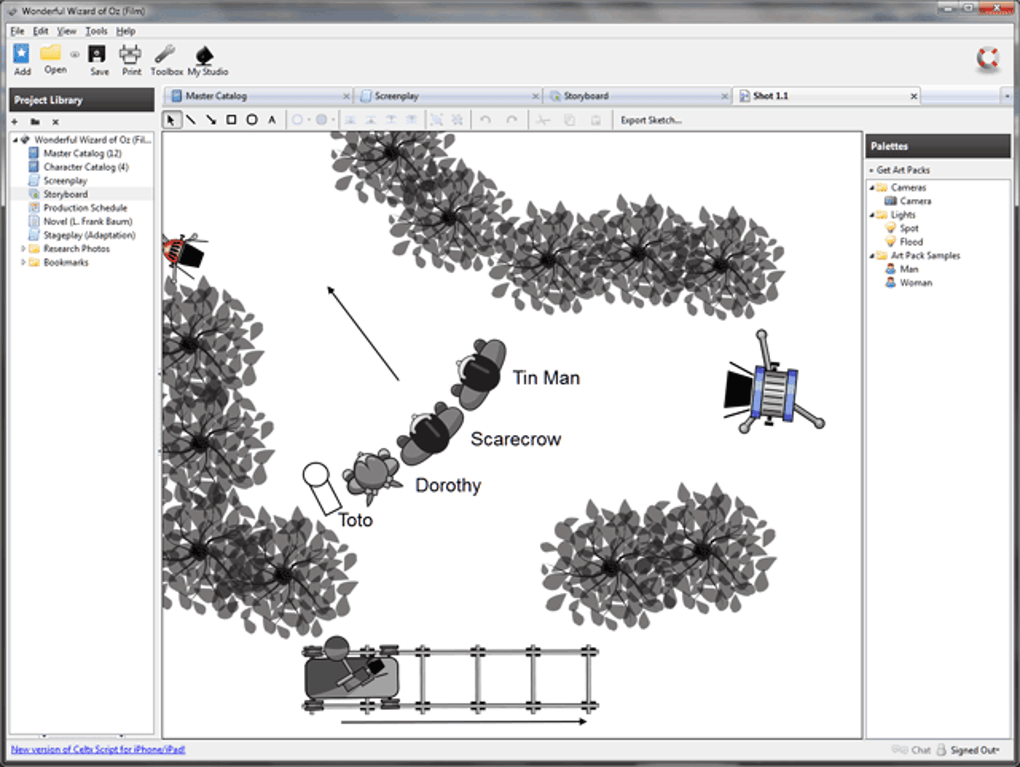Screen dimensions: 1020x767
Task: Open the fill color dropdown arrow
Action: (x=332, y=120)
